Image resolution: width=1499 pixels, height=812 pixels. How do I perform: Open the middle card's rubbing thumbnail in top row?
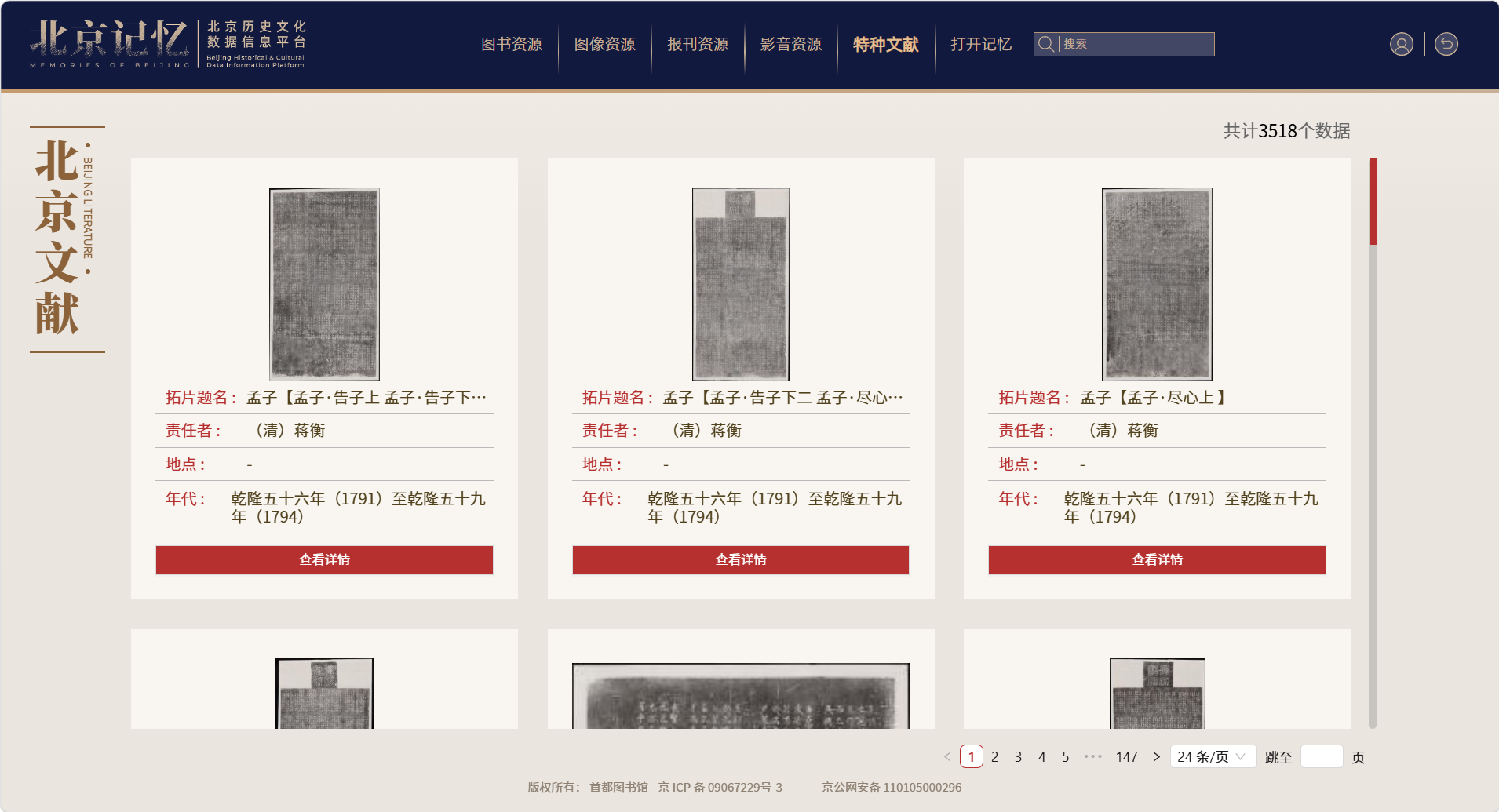740,284
